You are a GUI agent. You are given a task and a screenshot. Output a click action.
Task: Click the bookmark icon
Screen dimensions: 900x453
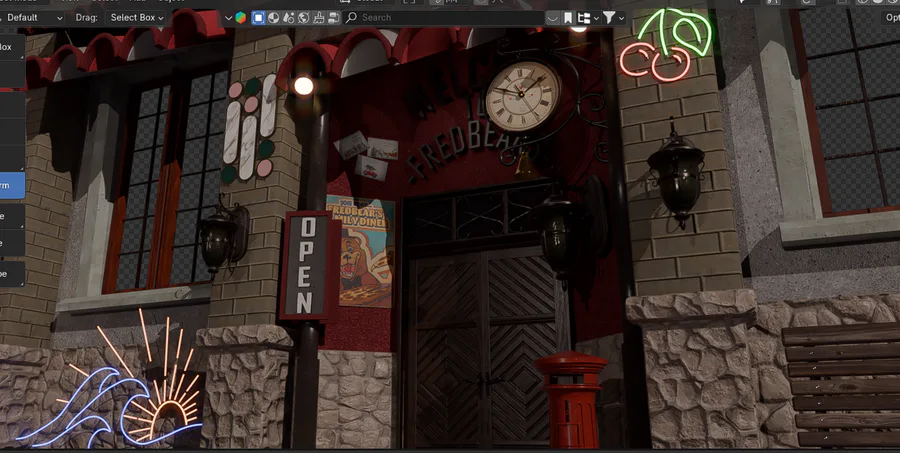pos(568,18)
